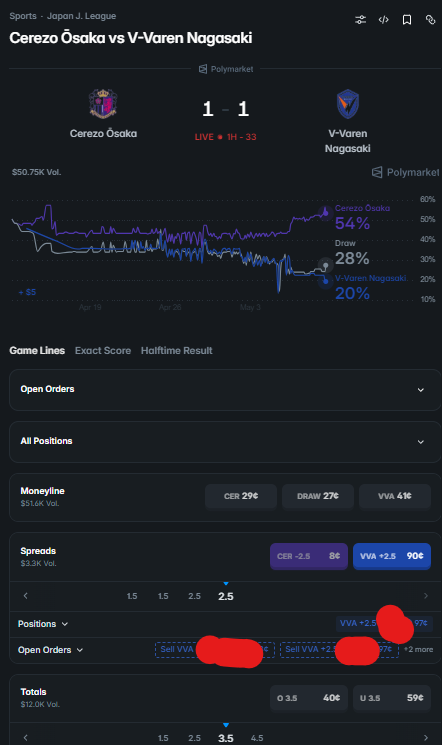Switch to the Exact Score tab
Screen dimensions: 442x745
(x=103, y=351)
